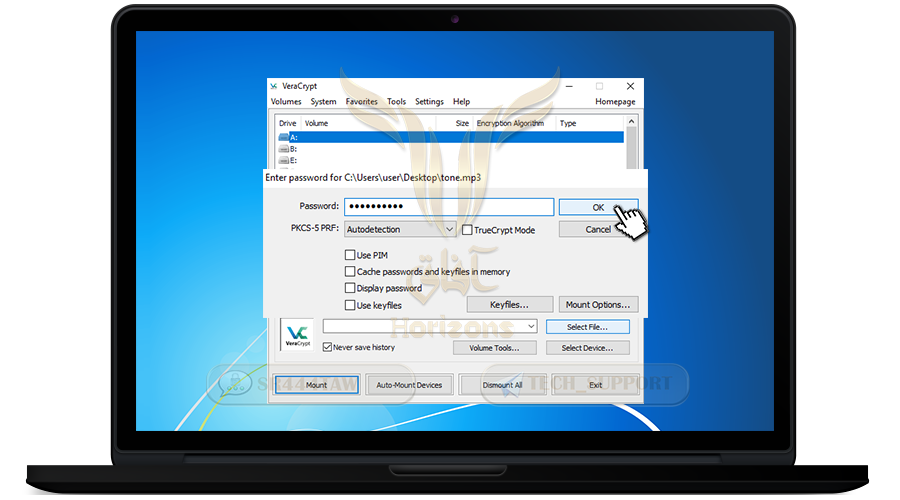Confirm password with OK button
The width and height of the screenshot is (900, 500).
tap(598, 207)
